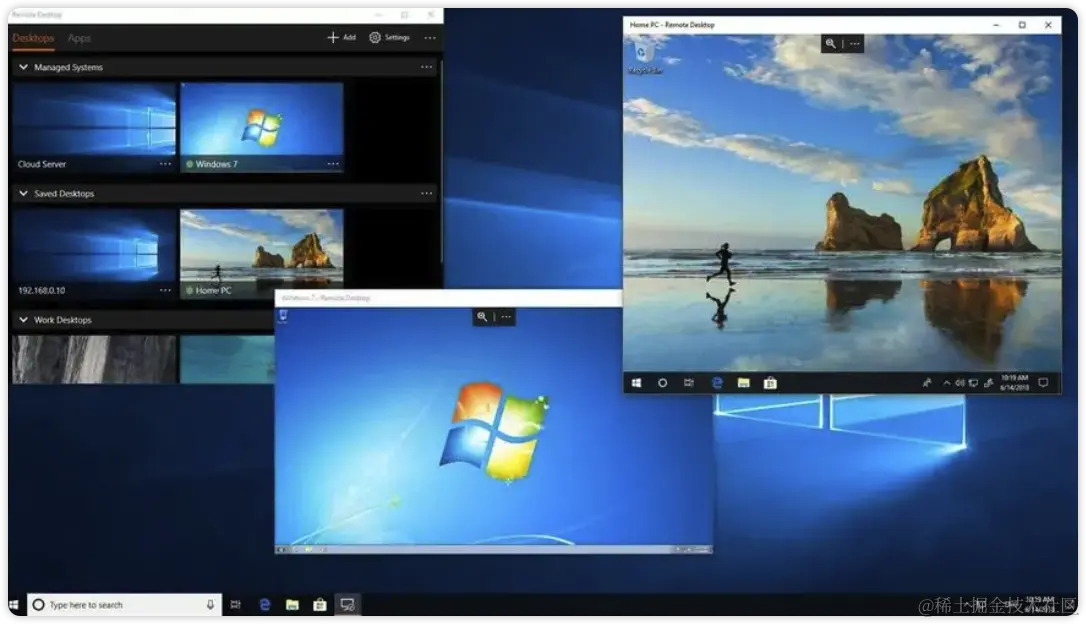Open the Windows 7 desktop thumbnail

tap(262, 127)
